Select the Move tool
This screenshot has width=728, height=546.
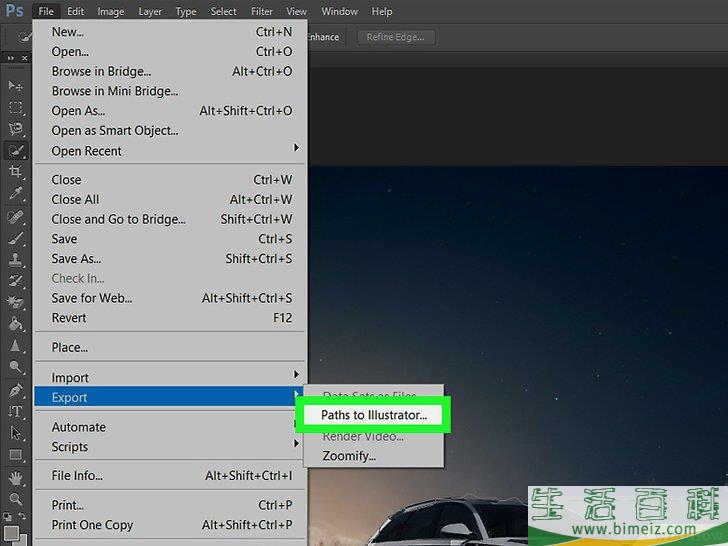click(15, 86)
